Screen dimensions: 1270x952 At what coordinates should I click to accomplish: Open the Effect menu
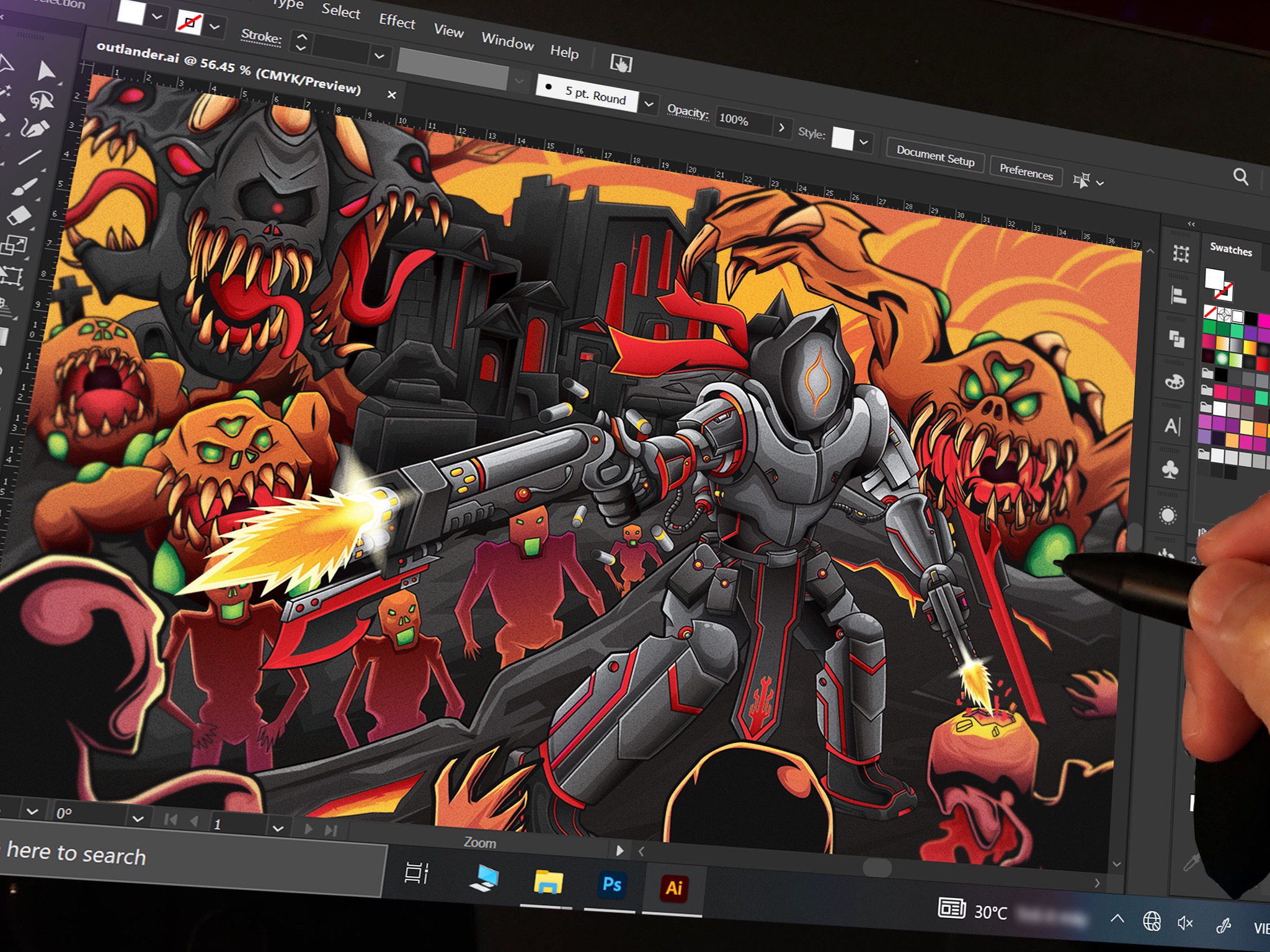point(397,21)
